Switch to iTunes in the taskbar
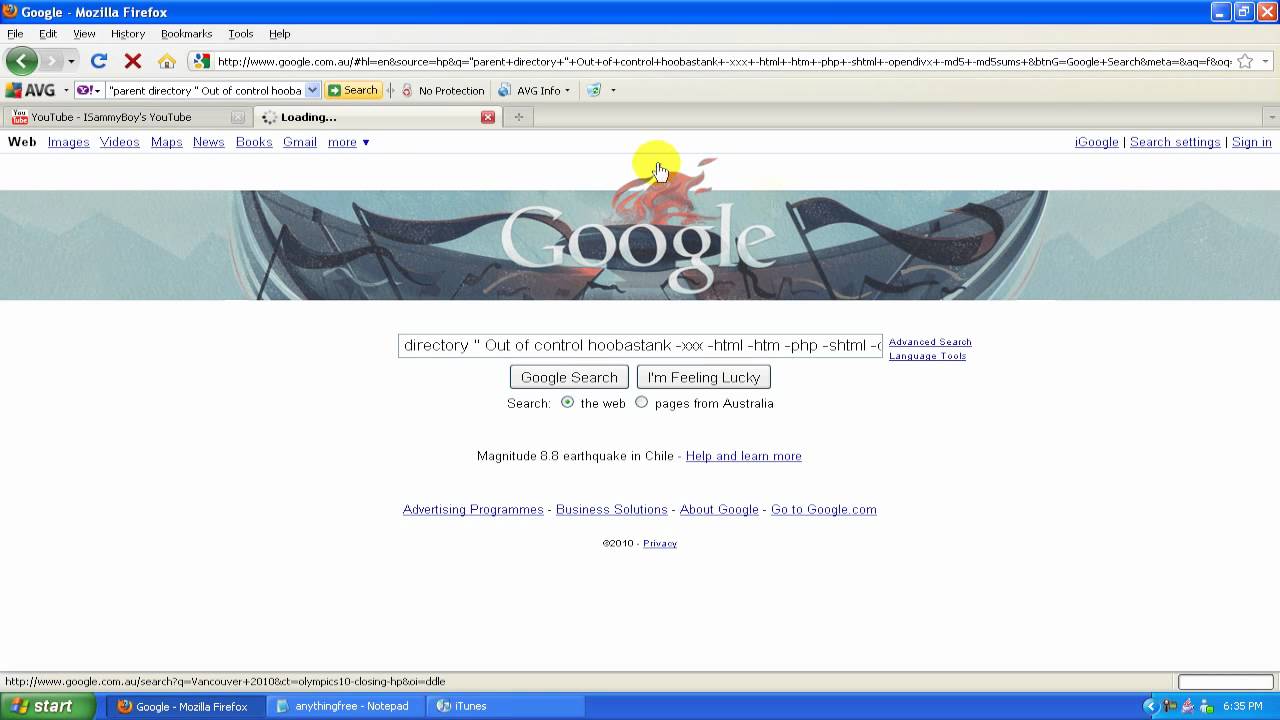This screenshot has width=1280, height=720. (507, 706)
